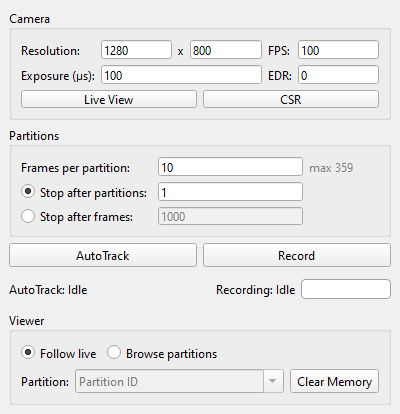400x414 pixels.
Task: Click the FPS input field
Action: click(x=338, y=50)
